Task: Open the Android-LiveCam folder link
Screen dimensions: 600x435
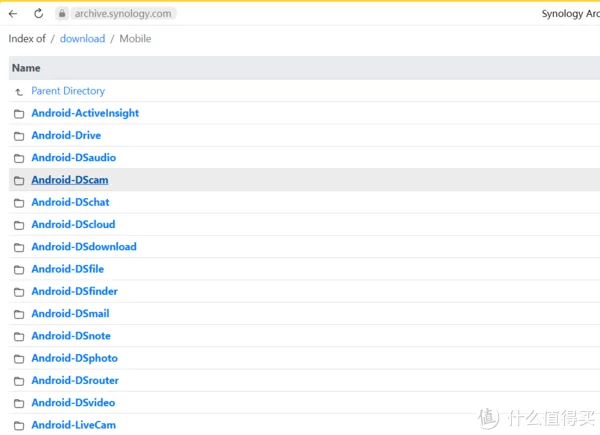Action: click(73, 425)
